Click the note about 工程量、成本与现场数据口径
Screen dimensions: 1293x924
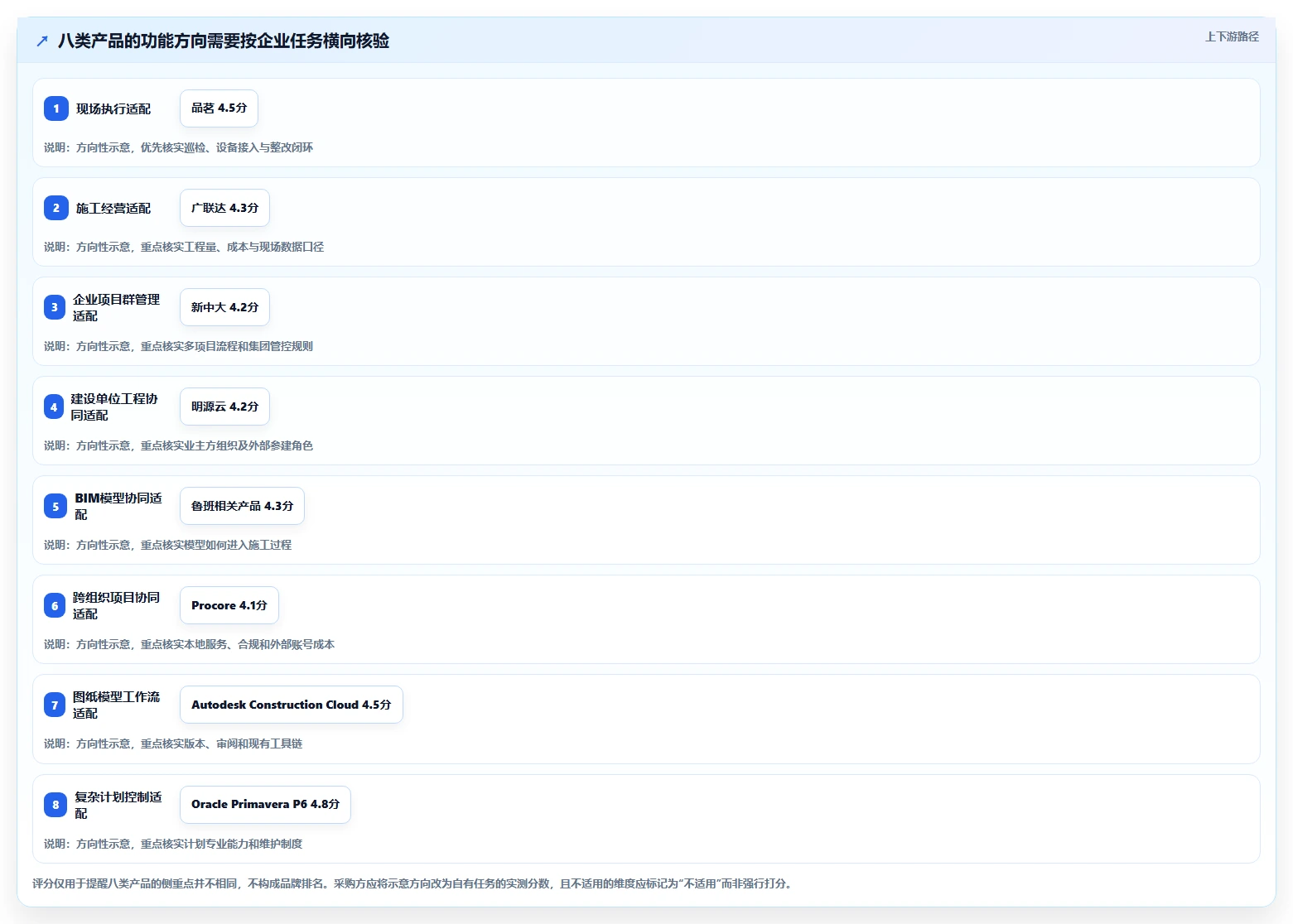tap(184, 247)
